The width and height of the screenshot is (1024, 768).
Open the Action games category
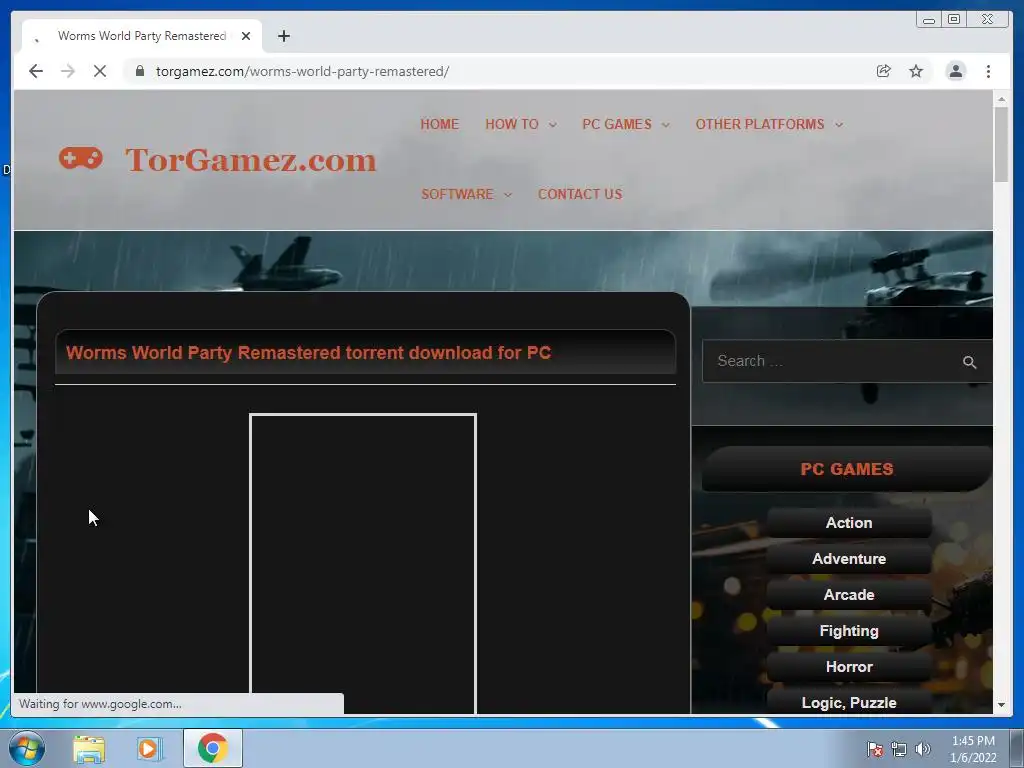849,522
